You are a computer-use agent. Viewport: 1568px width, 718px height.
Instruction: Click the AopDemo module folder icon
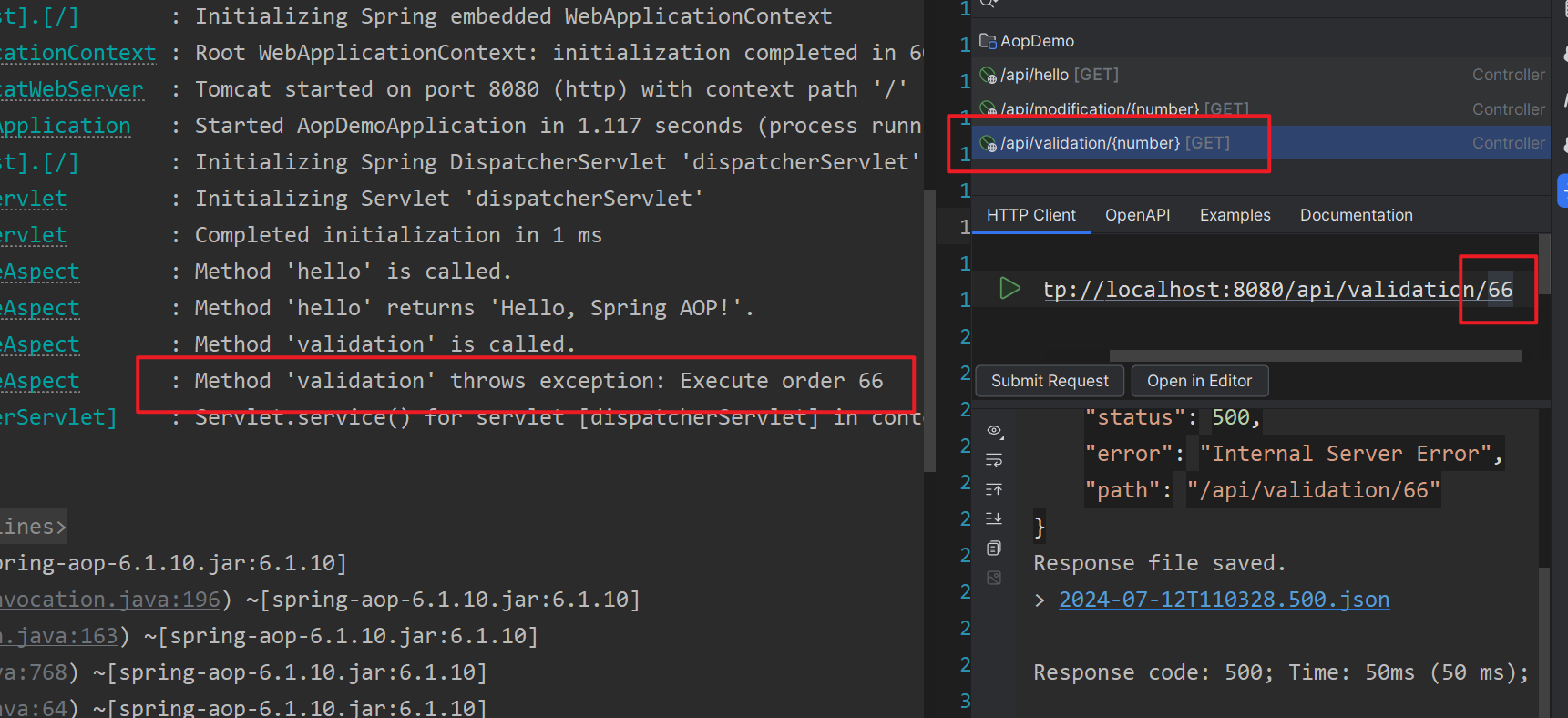point(988,41)
